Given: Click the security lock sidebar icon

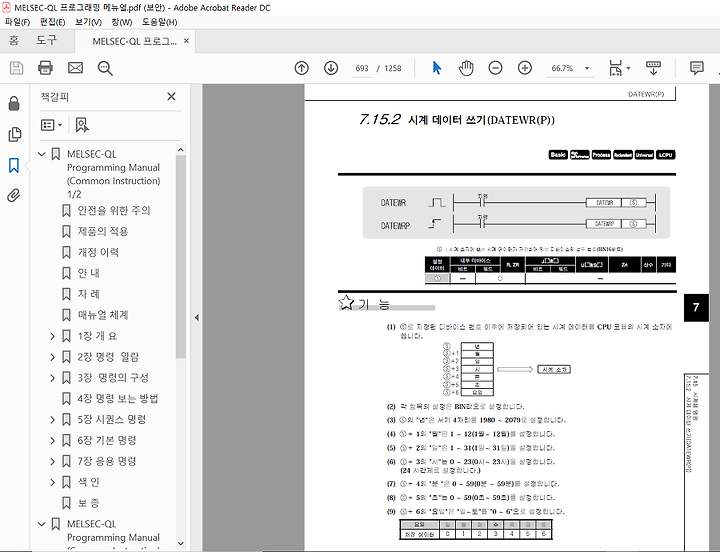Looking at the screenshot, I should (14, 104).
